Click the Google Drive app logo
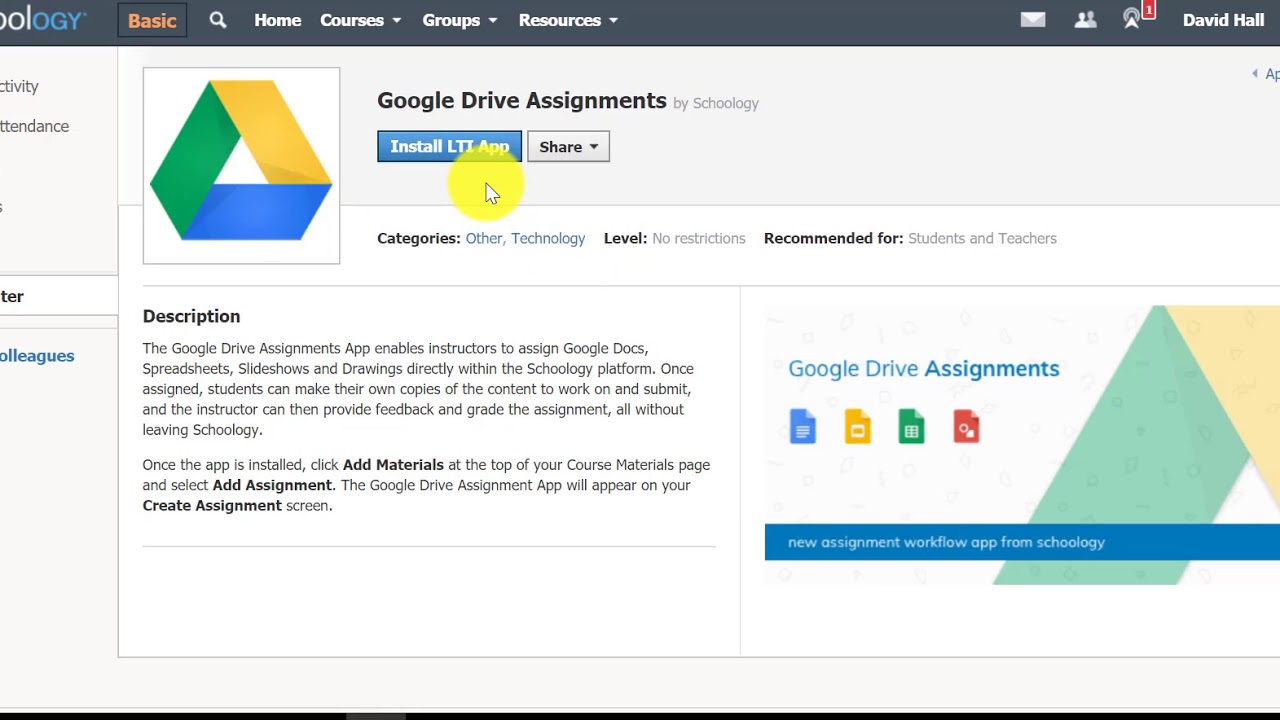 [241, 166]
